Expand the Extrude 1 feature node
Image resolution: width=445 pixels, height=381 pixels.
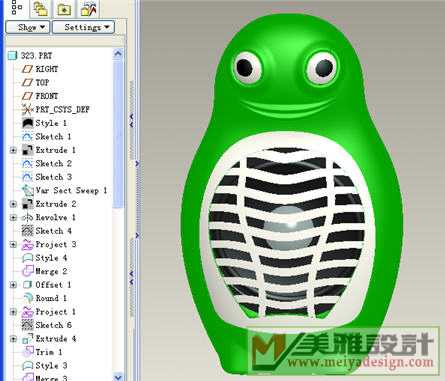click(x=13, y=150)
